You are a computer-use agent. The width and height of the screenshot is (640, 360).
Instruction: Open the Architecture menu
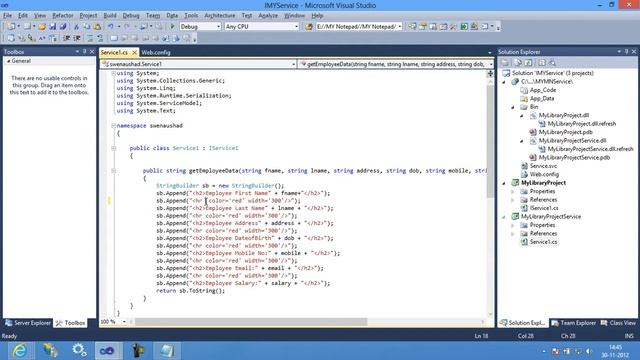coord(220,16)
